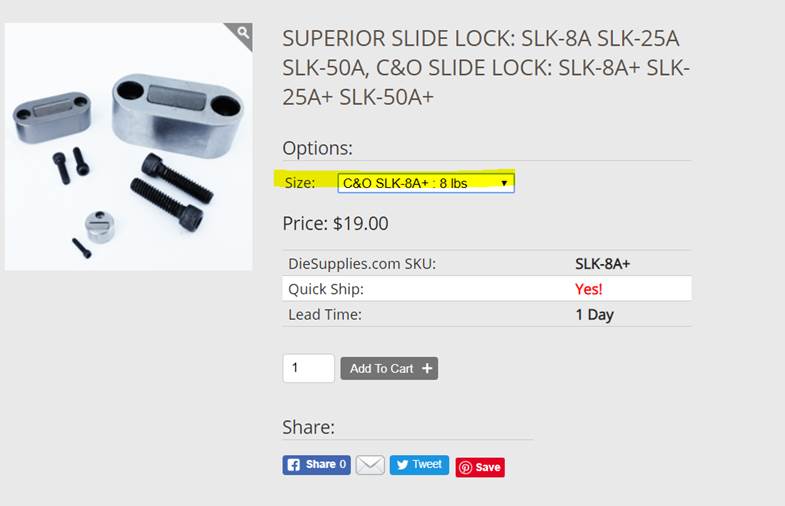Click the Lead Time 1 Day value
785x506 pixels.
[594, 314]
